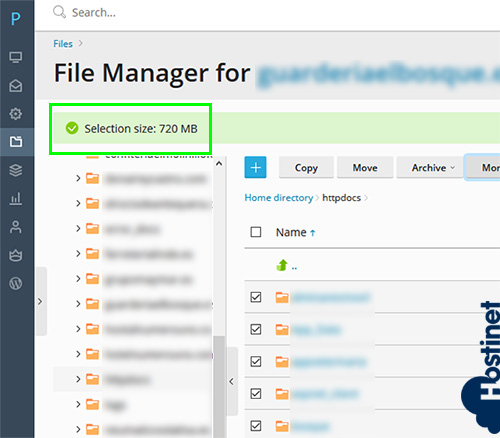
Task: Click the 'Selection size: 720 MB' message
Action: pos(141,129)
